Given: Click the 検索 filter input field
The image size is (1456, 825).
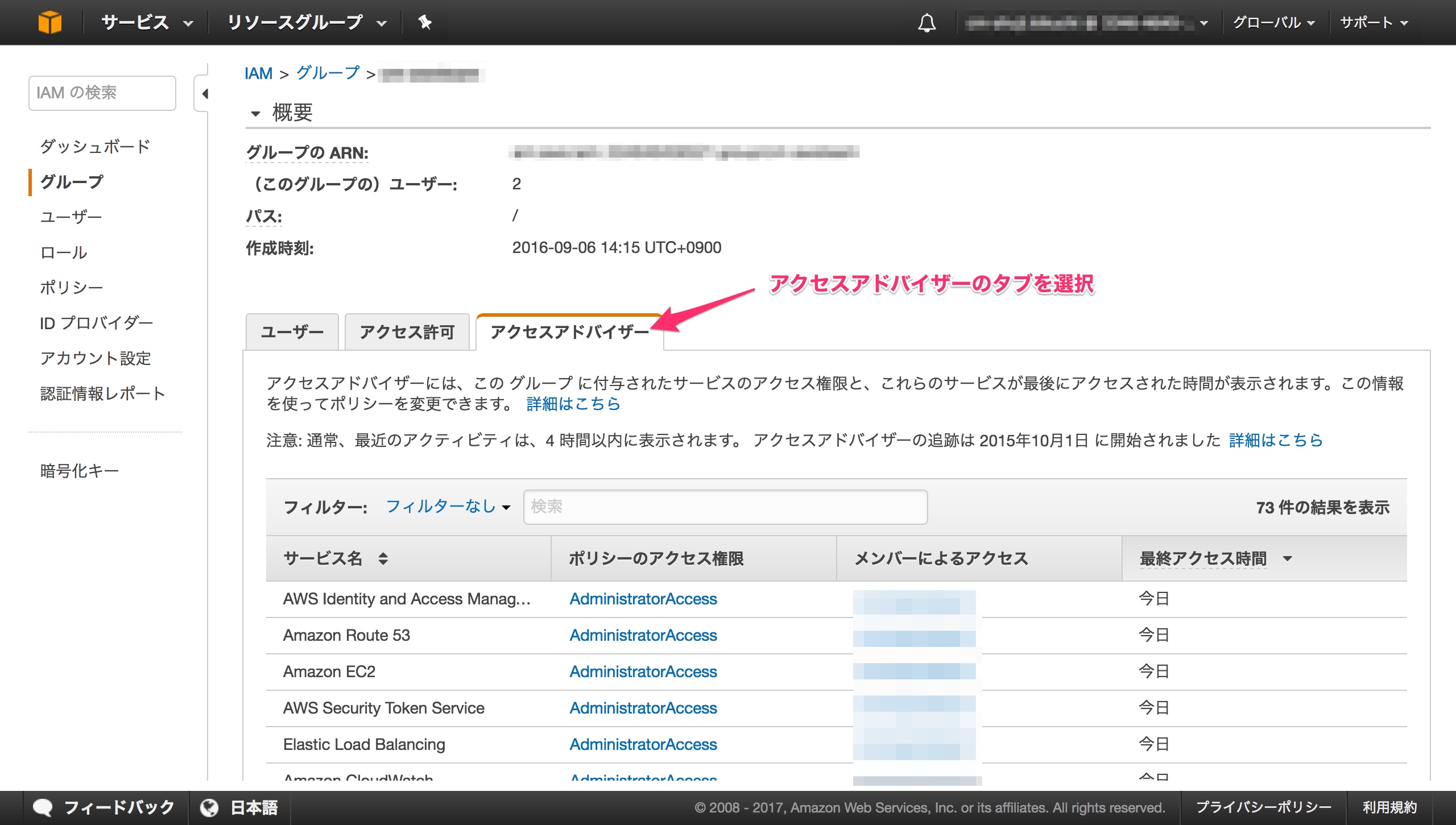Looking at the screenshot, I should (x=725, y=507).
